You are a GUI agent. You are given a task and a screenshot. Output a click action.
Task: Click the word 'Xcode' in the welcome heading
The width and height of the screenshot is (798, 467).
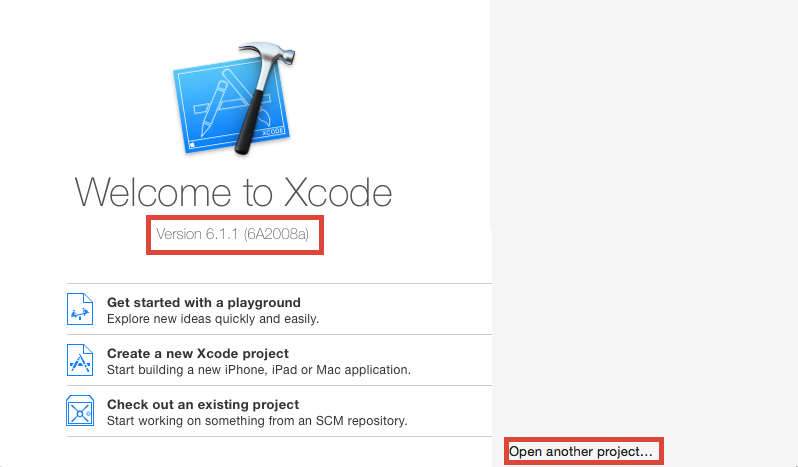[338, 191]
